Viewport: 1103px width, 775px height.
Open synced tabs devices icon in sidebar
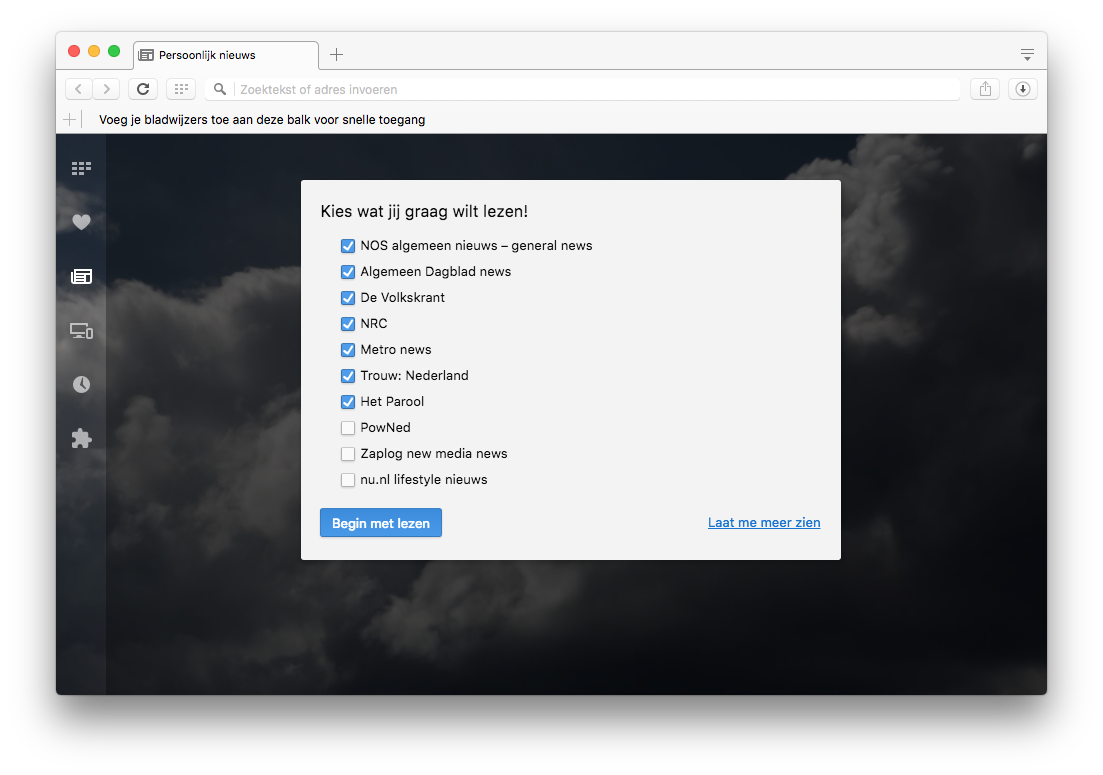pyautogui.click(x=81, y=331)
